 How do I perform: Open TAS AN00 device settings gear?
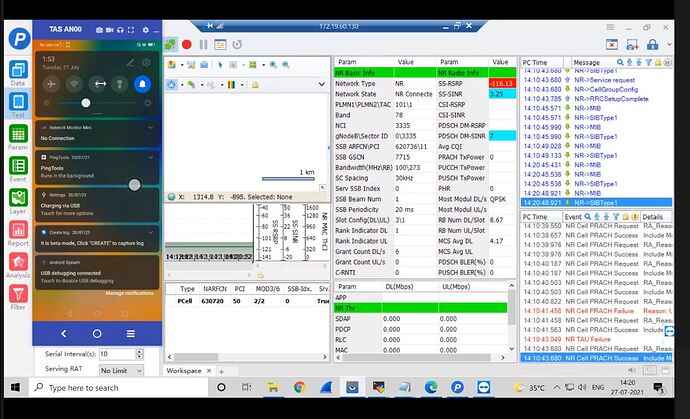tap(146, 30)
